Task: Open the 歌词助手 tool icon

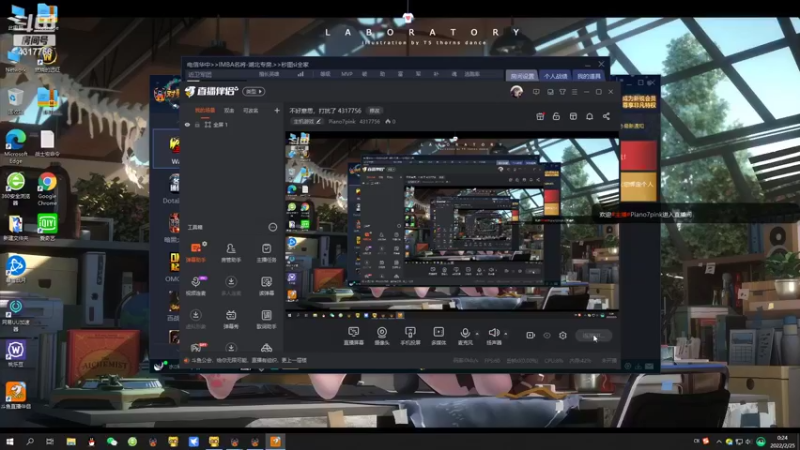Action: [x=266, y=319]
